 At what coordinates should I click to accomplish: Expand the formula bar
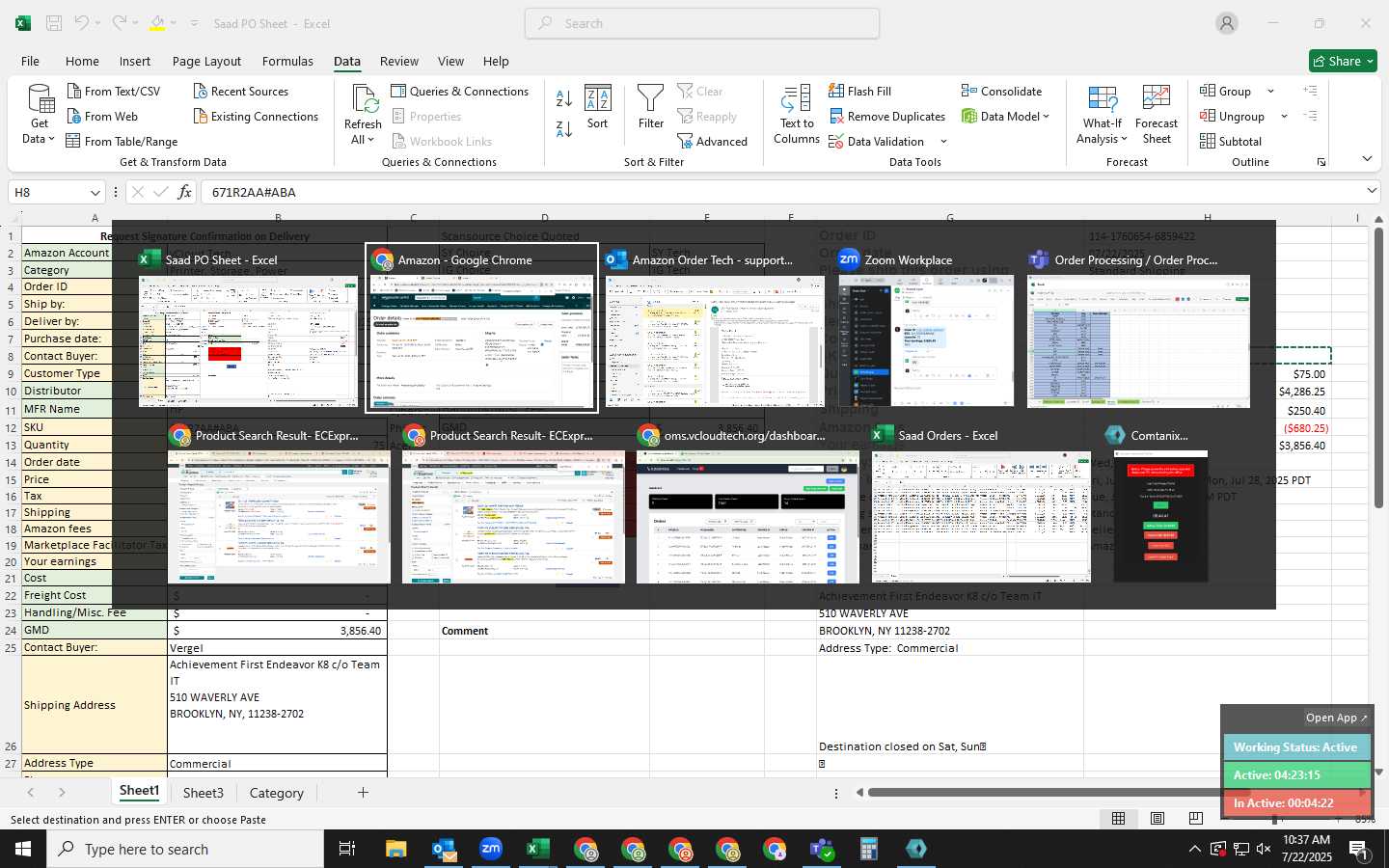1372,192
